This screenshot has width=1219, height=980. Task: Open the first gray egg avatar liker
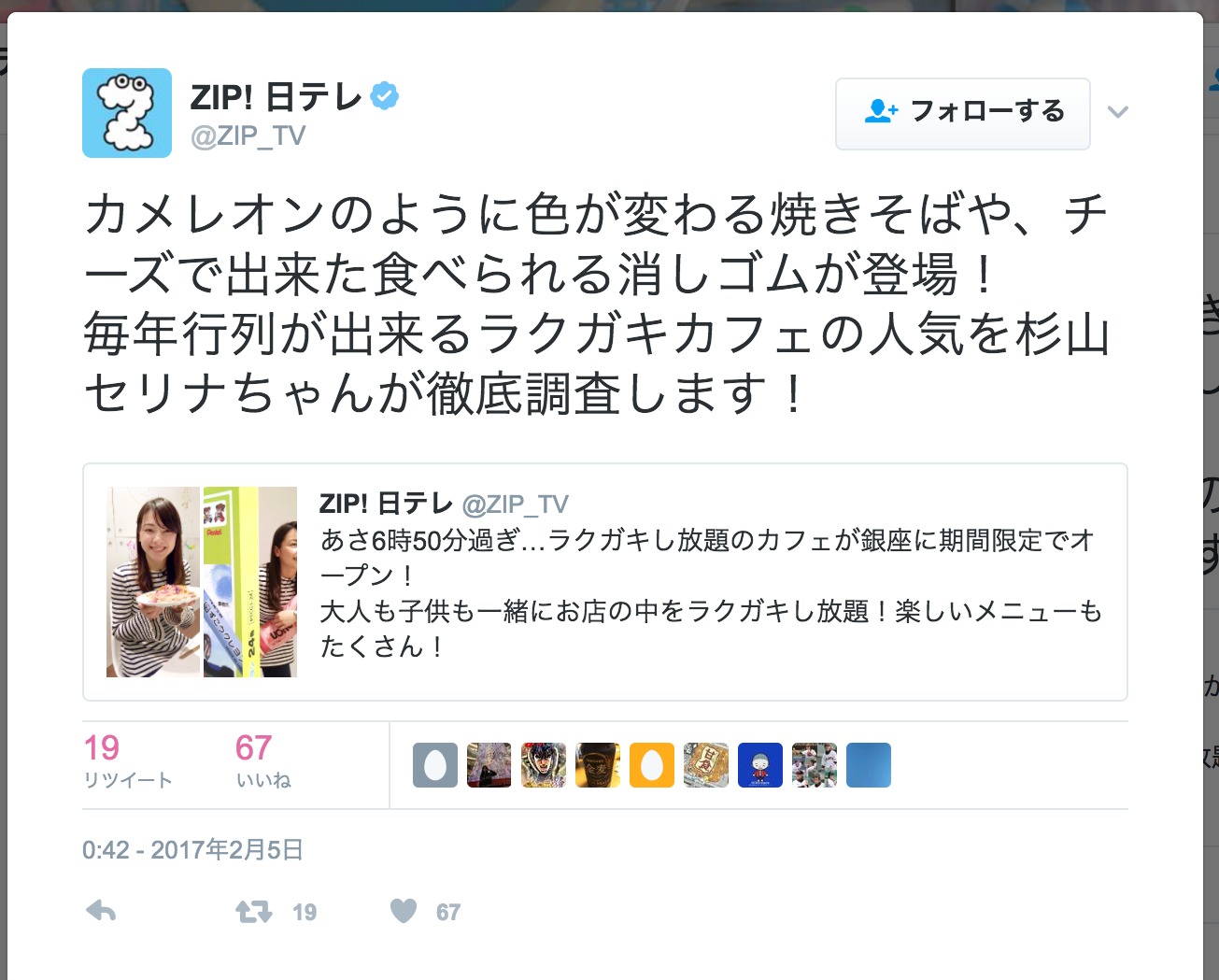click(x=435, y=765)
